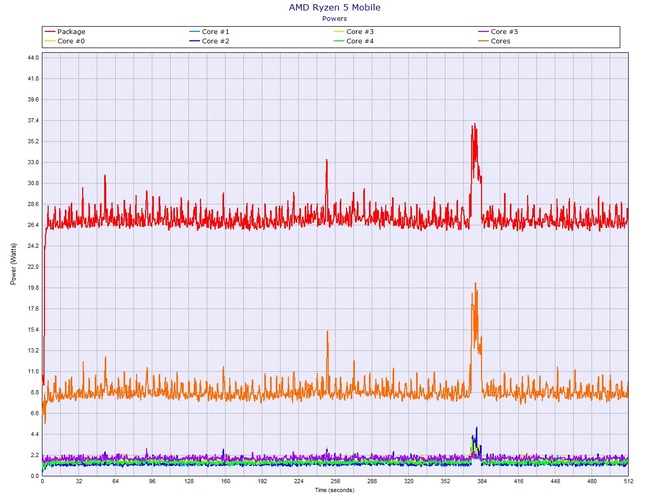670x502 pixels.
Task: Click the Power (Watts) axis label
Action: click(x=14, y=264)
